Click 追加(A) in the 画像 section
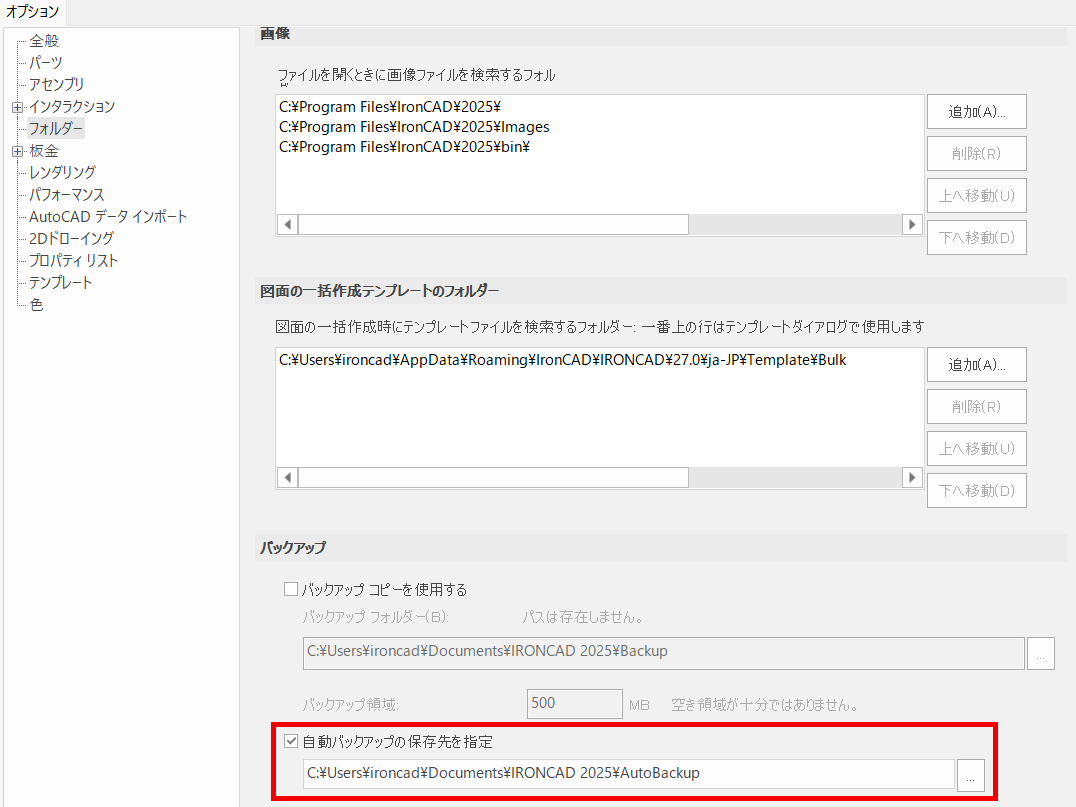Viewport: 1076px width, 807px height. [x=976, y=112]
